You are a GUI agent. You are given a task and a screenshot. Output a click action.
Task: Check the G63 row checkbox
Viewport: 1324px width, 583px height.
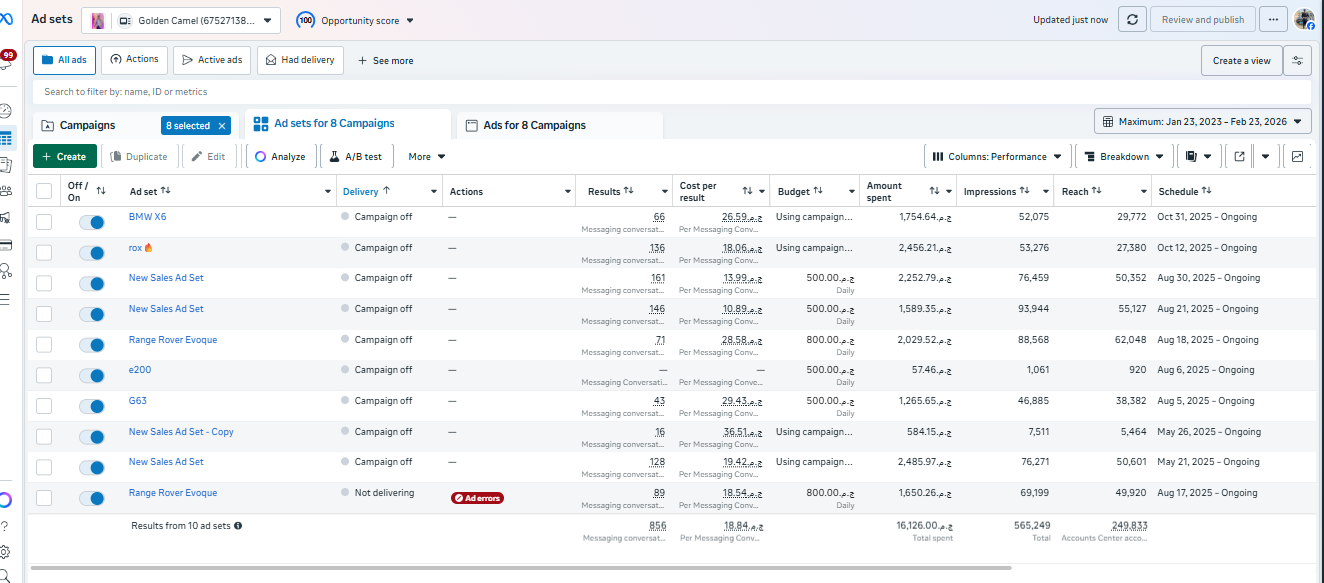44,406
